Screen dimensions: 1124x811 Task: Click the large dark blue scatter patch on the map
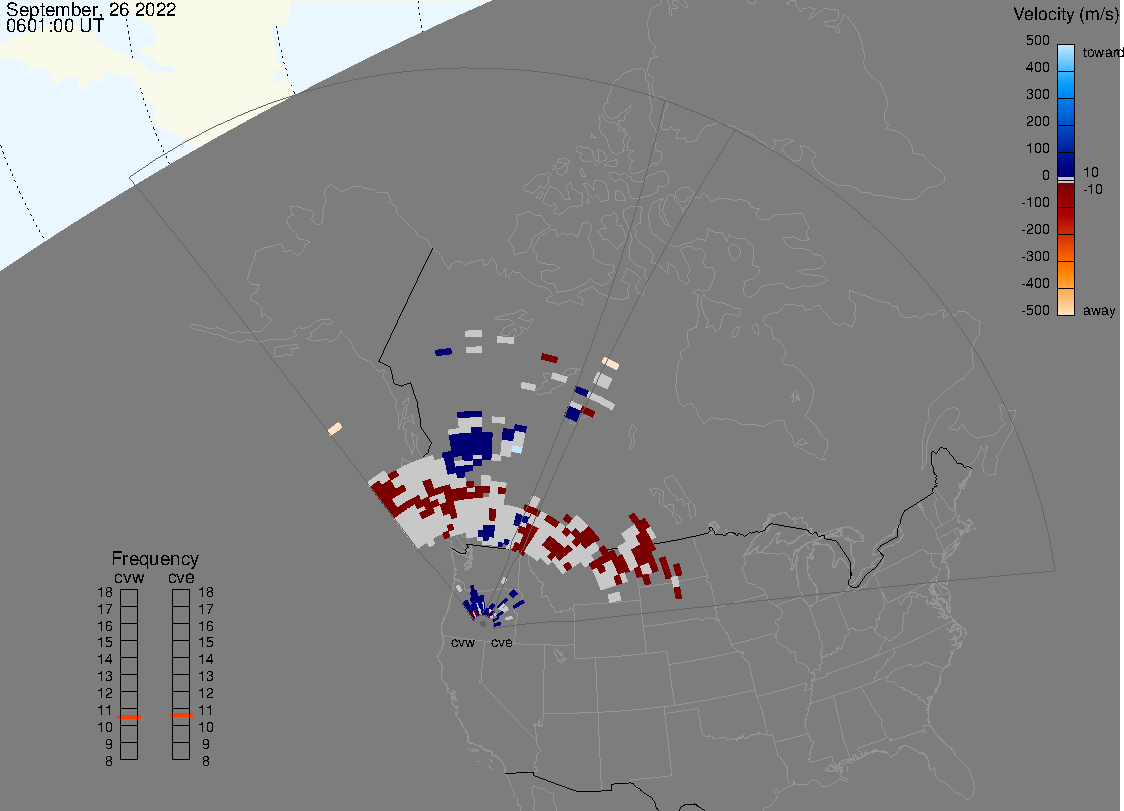[470, 445]
